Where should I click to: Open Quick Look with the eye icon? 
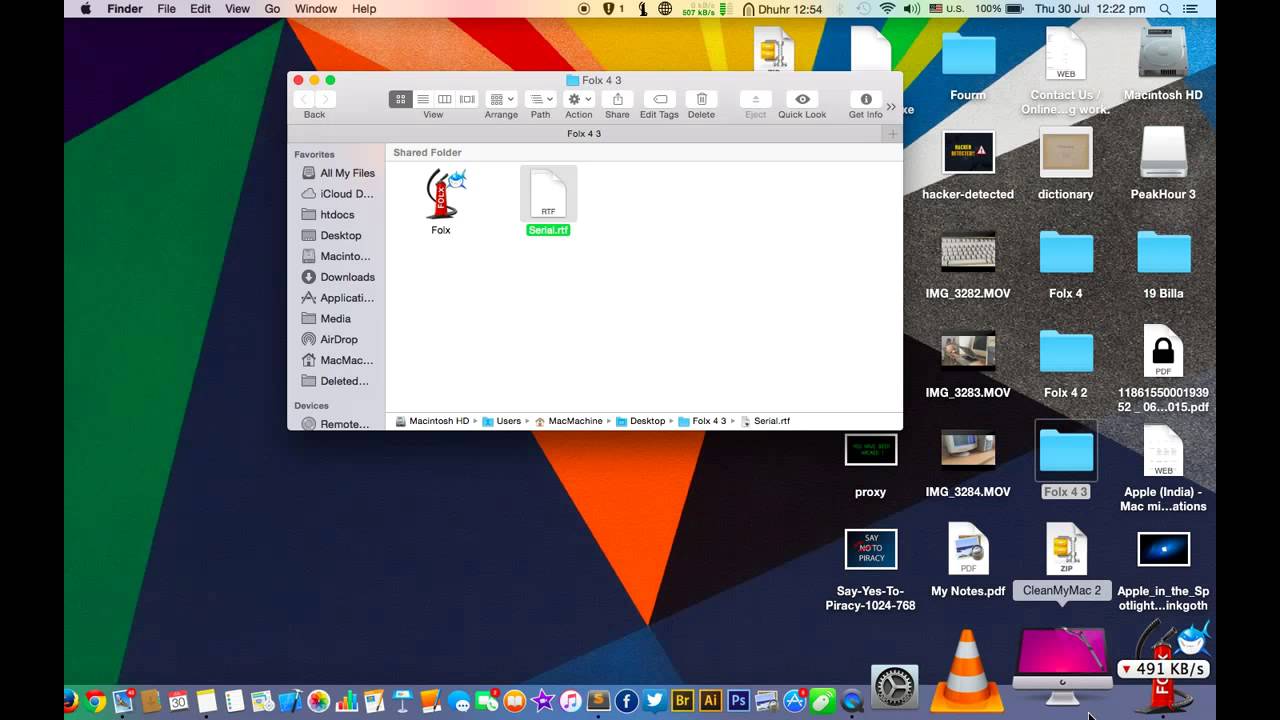point(802,99)
